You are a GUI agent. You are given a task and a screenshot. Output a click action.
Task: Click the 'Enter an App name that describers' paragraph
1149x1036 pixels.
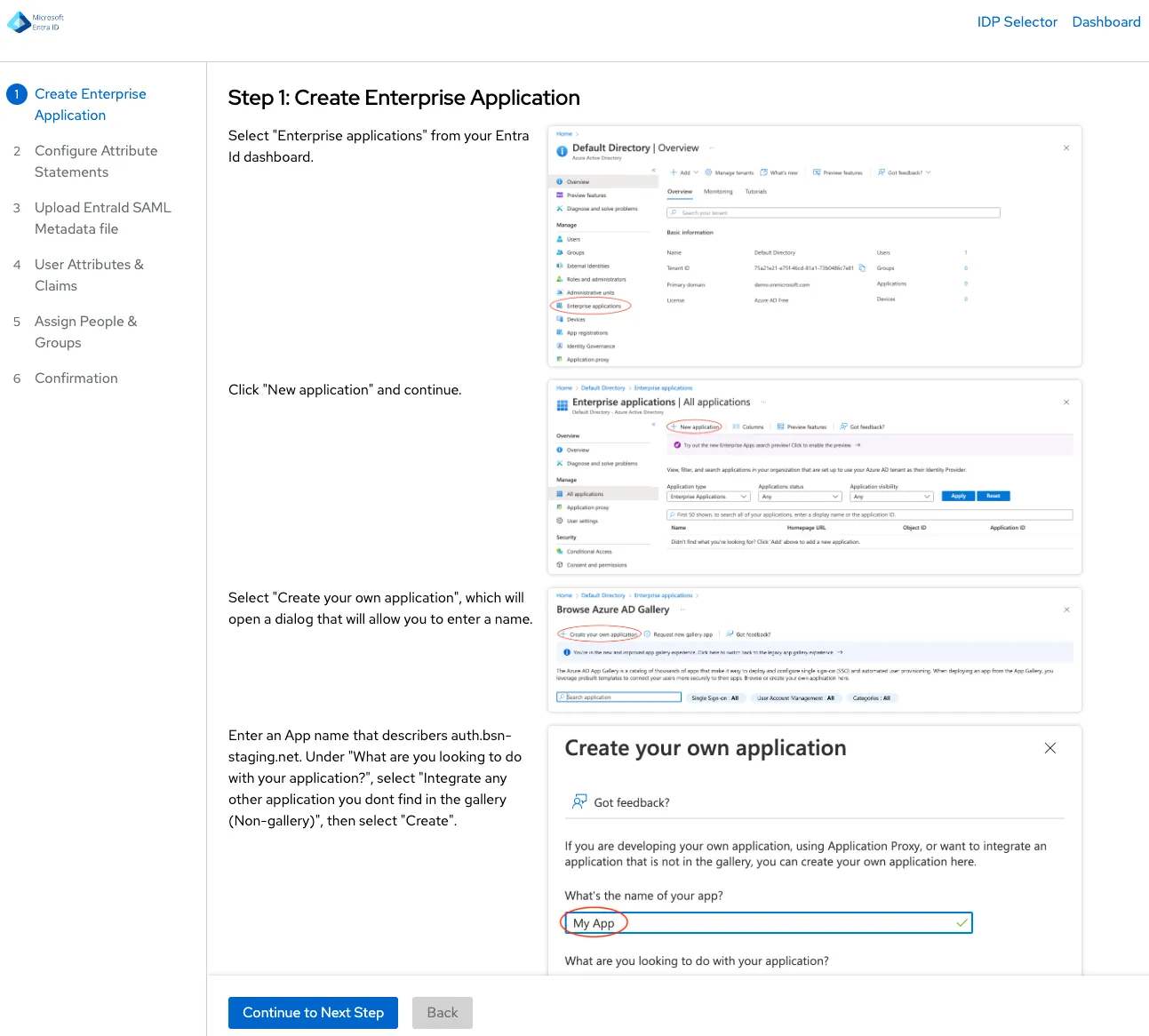pos(375,778)
